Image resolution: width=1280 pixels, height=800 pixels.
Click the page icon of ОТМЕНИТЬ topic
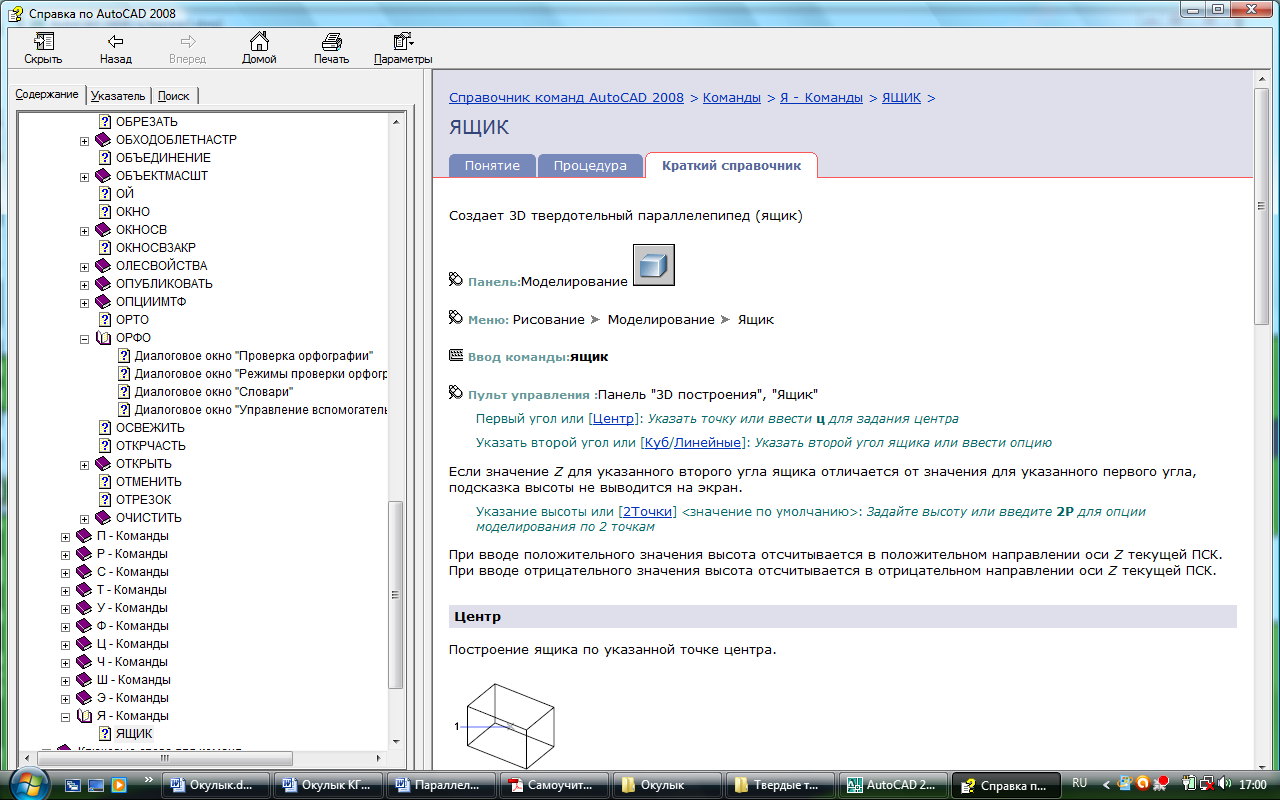[105, 482]
